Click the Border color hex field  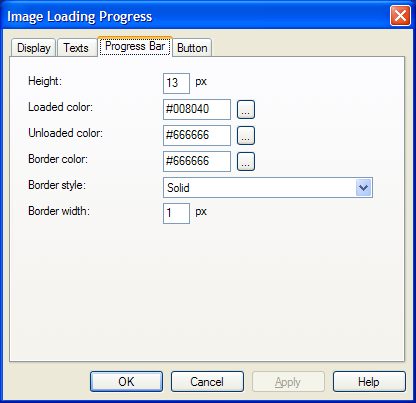coord(197,161)
